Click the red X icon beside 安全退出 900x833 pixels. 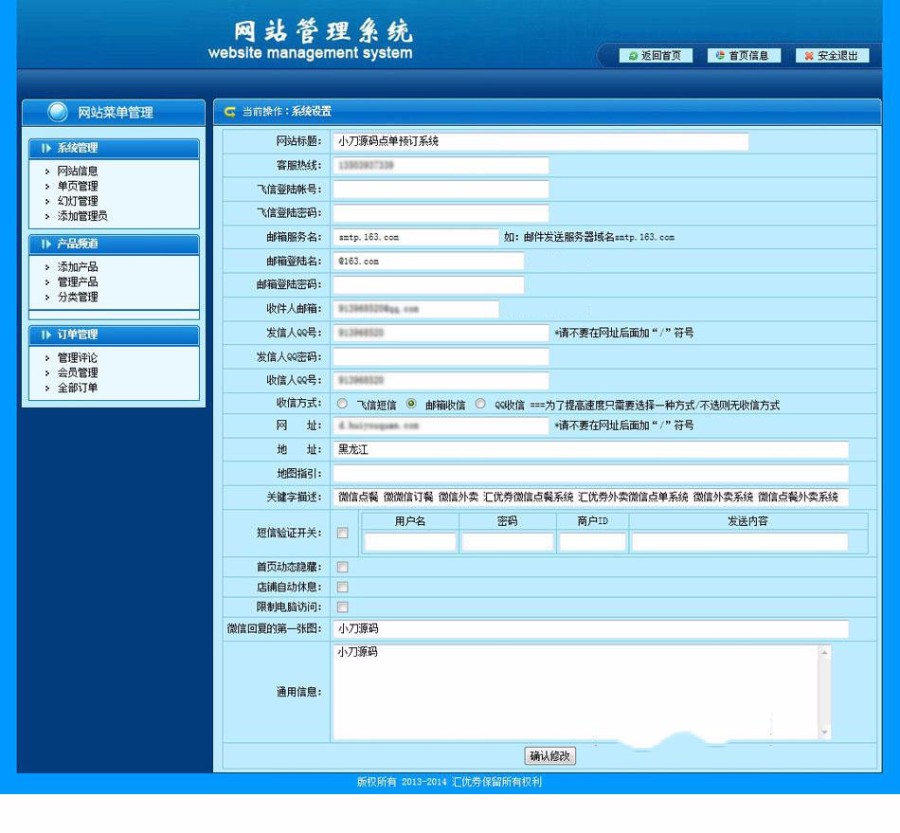(808, 56)
